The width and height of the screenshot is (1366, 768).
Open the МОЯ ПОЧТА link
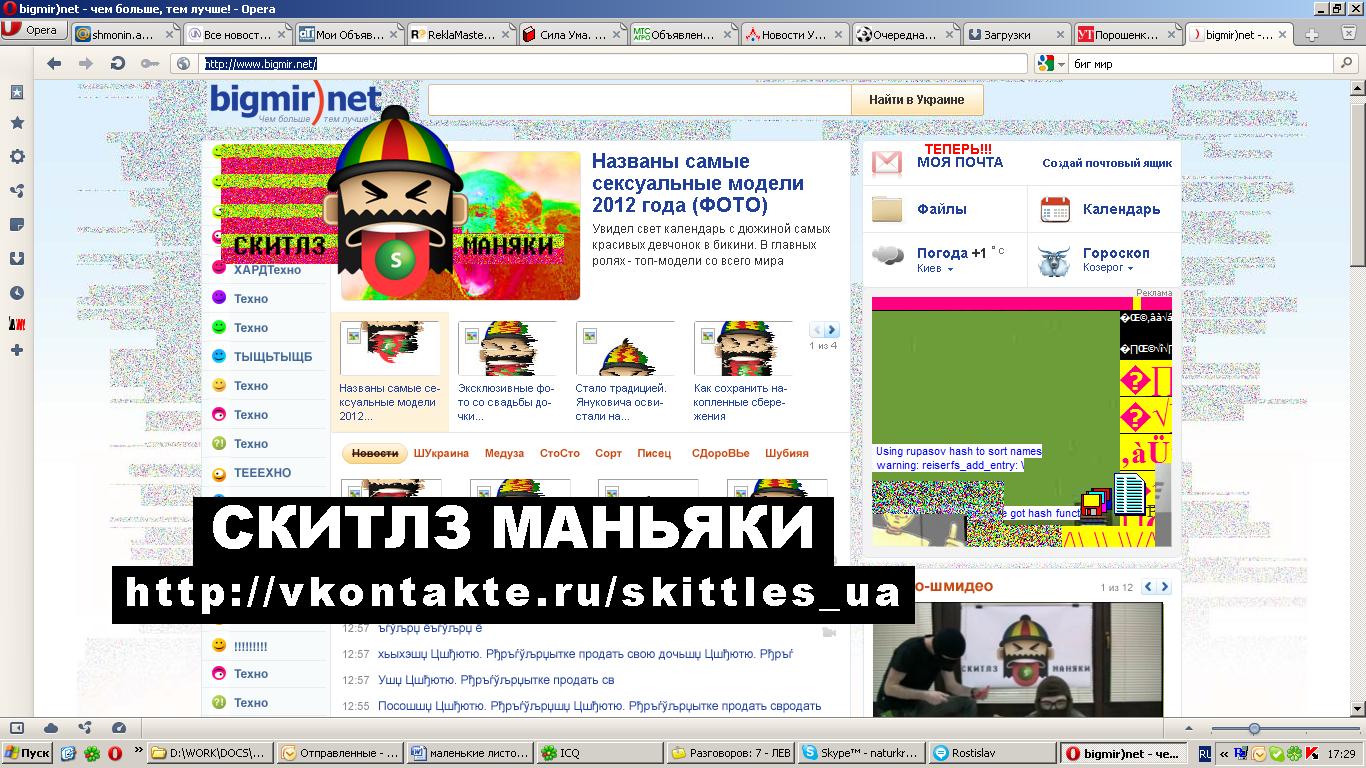(960, 163)
